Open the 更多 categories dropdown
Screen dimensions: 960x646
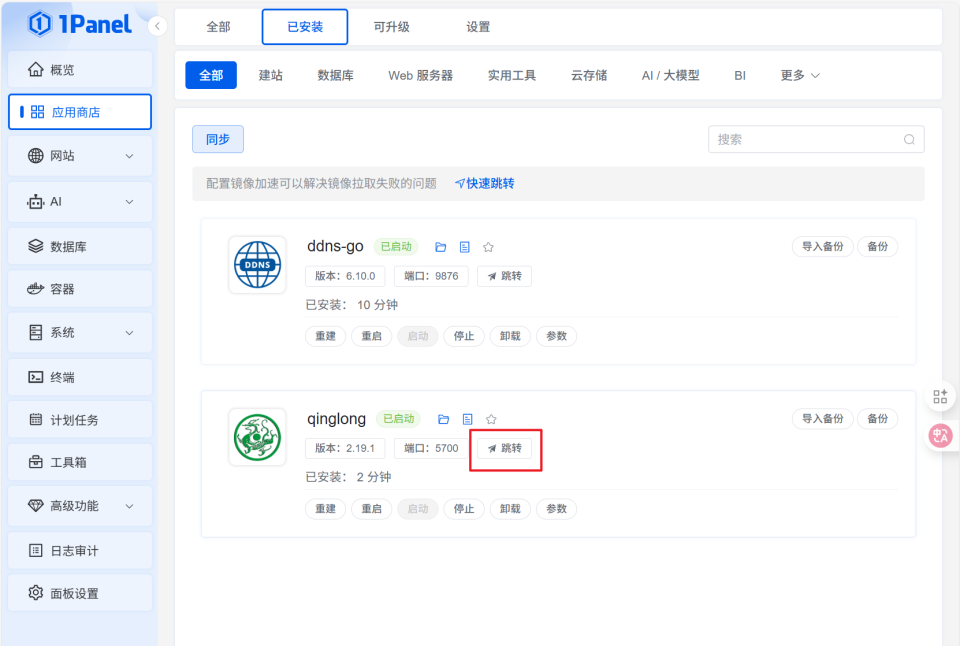tap(800, 75)
